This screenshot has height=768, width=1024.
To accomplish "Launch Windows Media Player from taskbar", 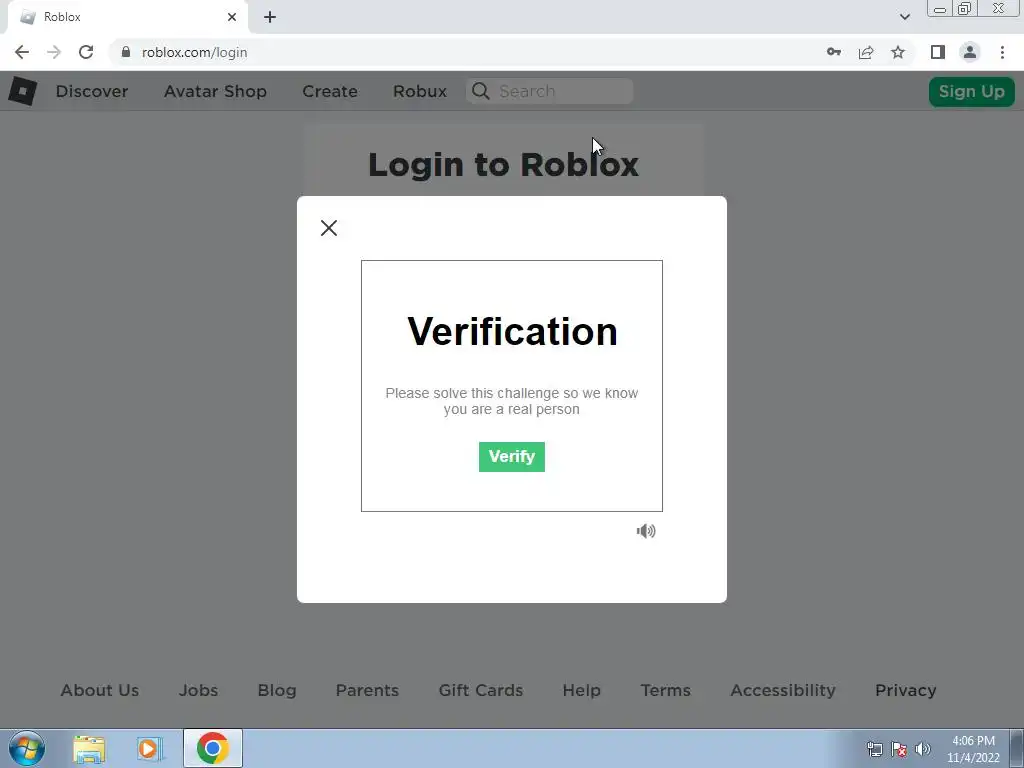I will (x=150, y=749).
